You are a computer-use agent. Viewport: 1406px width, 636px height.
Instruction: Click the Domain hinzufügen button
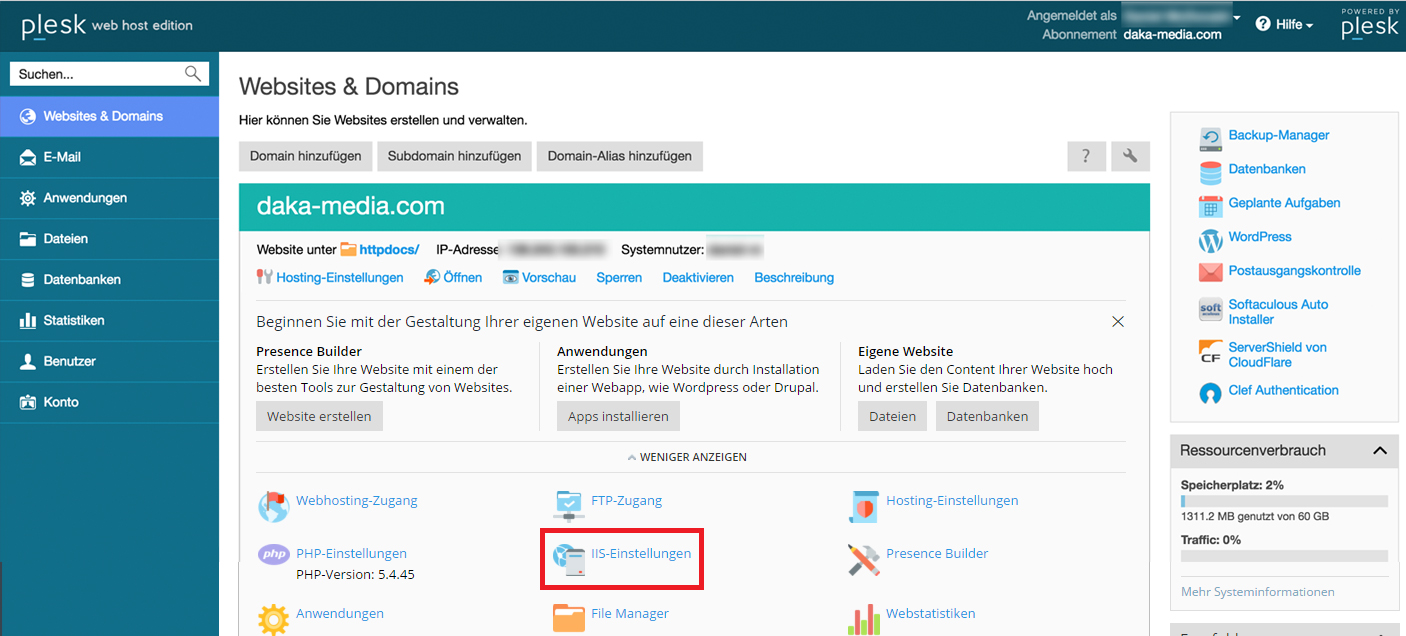tap(306, 156)
